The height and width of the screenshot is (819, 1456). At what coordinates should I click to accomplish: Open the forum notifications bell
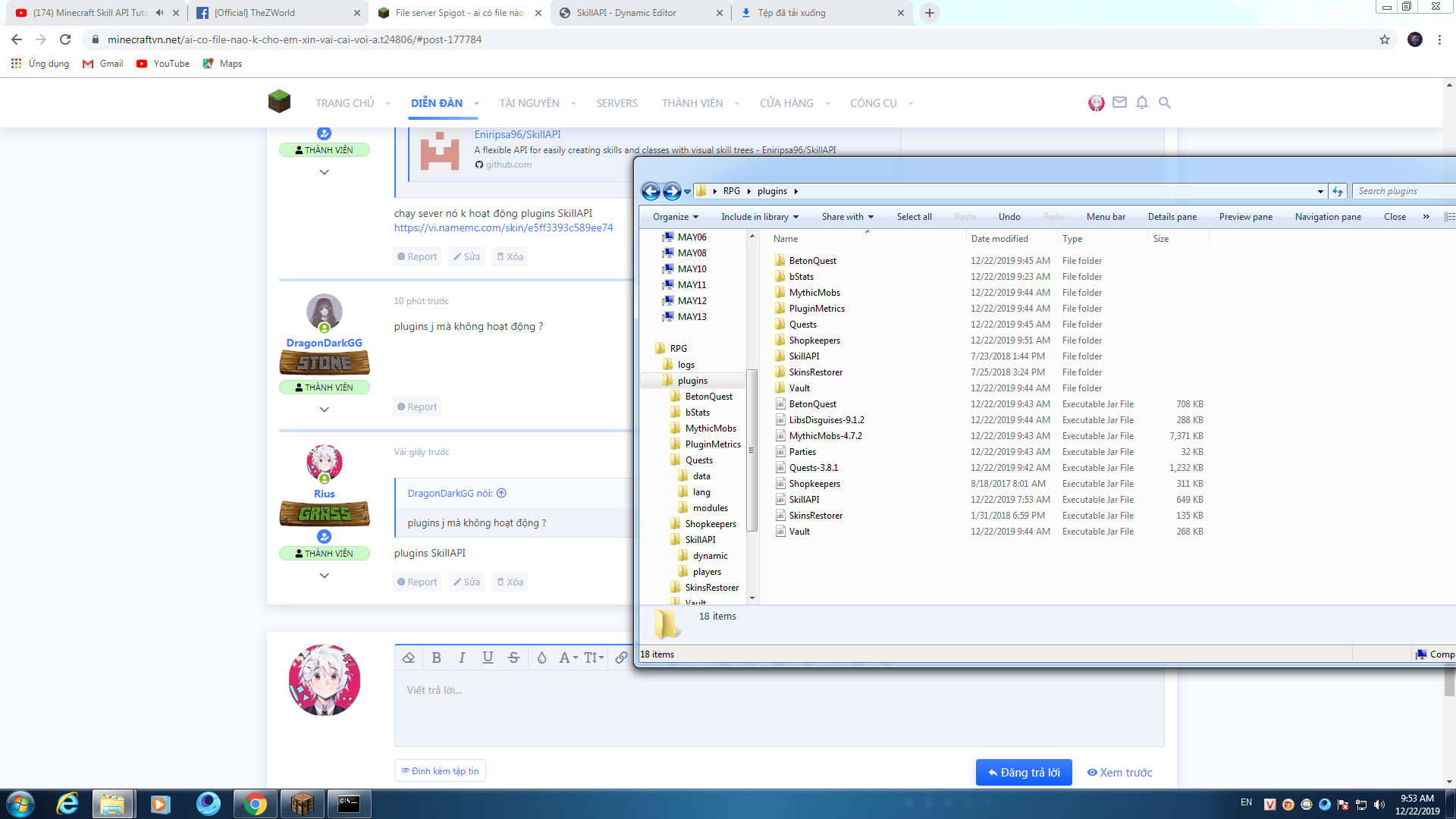[x=1142, y=102]
